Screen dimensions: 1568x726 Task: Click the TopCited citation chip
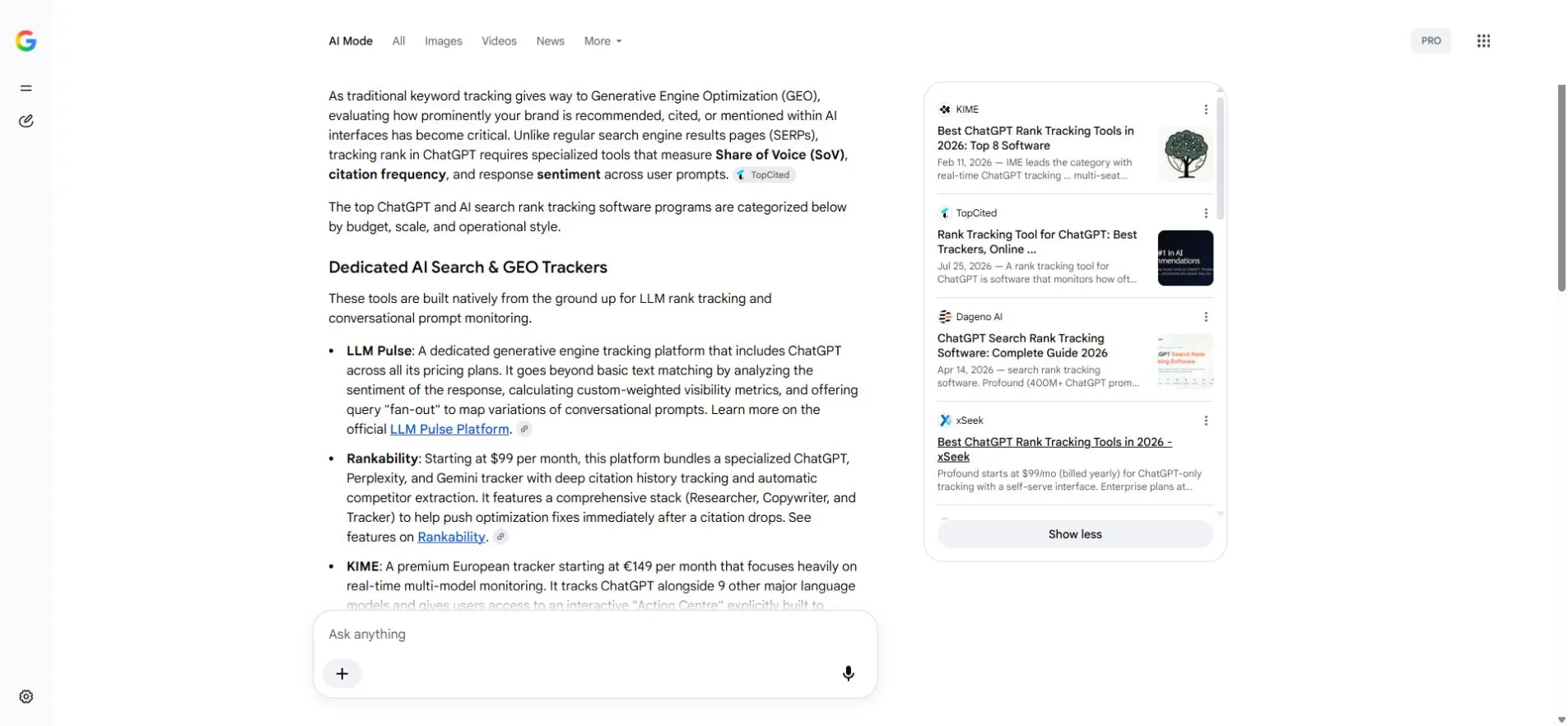(765, 175)
